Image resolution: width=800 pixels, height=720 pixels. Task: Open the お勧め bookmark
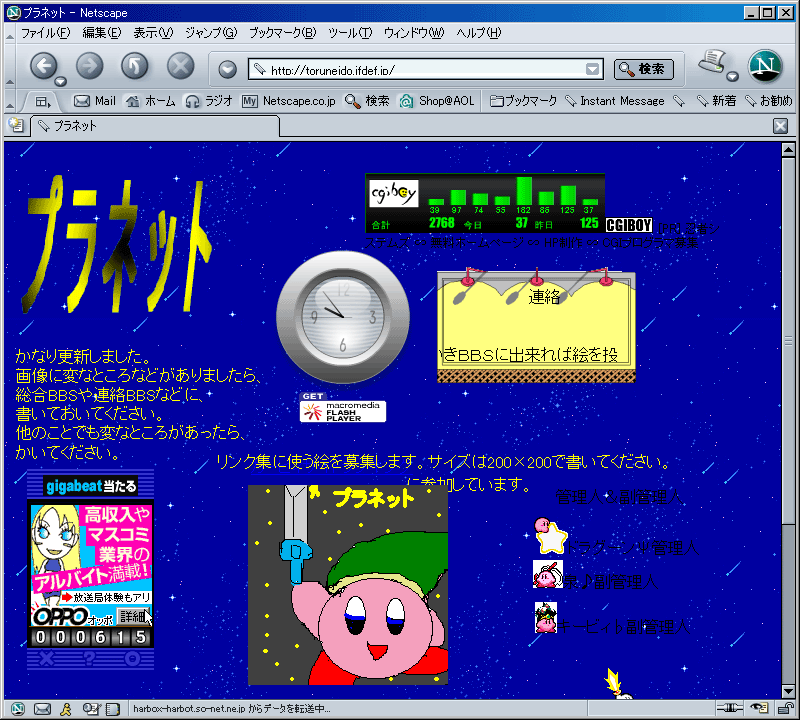(x=768, y=101)
